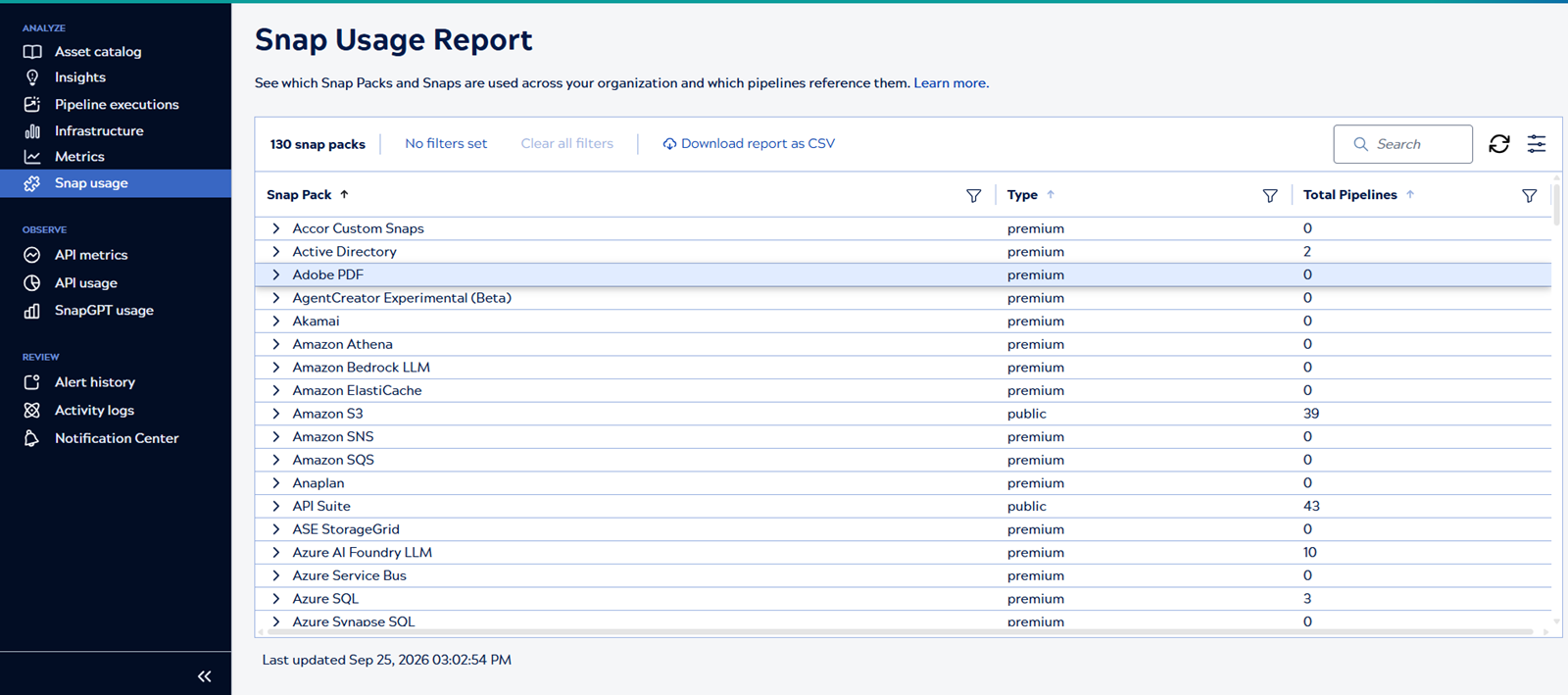Refresh the snap usage table
This screenshot has width=1568, height=695.
[1499, 144]
